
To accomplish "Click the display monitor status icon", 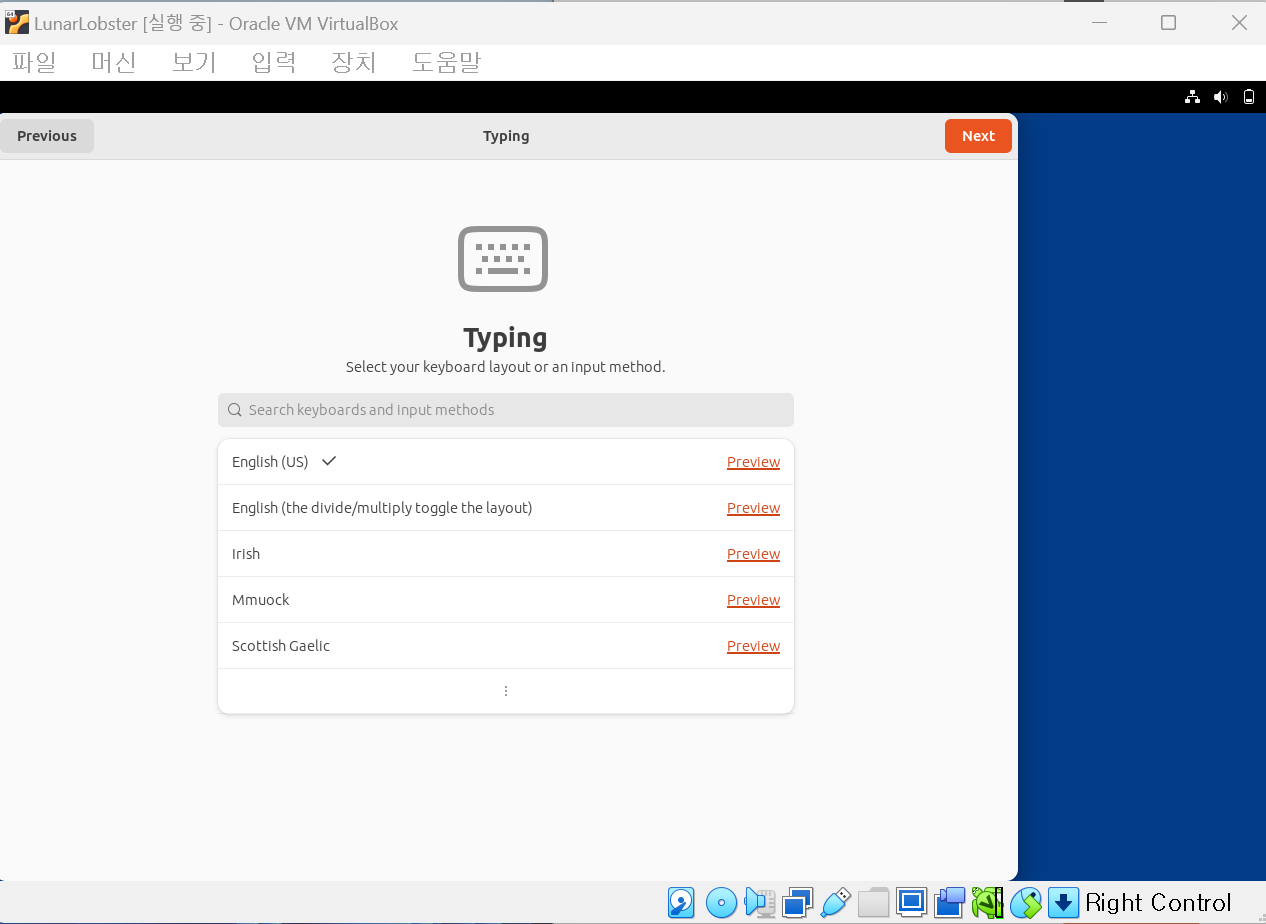I will [911, 903].
